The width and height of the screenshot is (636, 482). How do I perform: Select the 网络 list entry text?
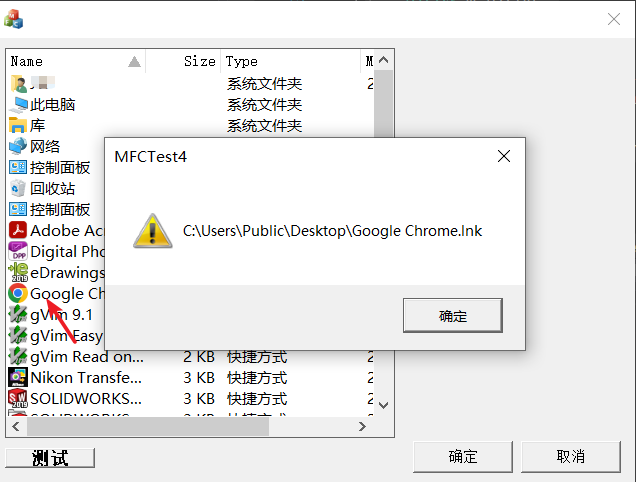[45, 146]
